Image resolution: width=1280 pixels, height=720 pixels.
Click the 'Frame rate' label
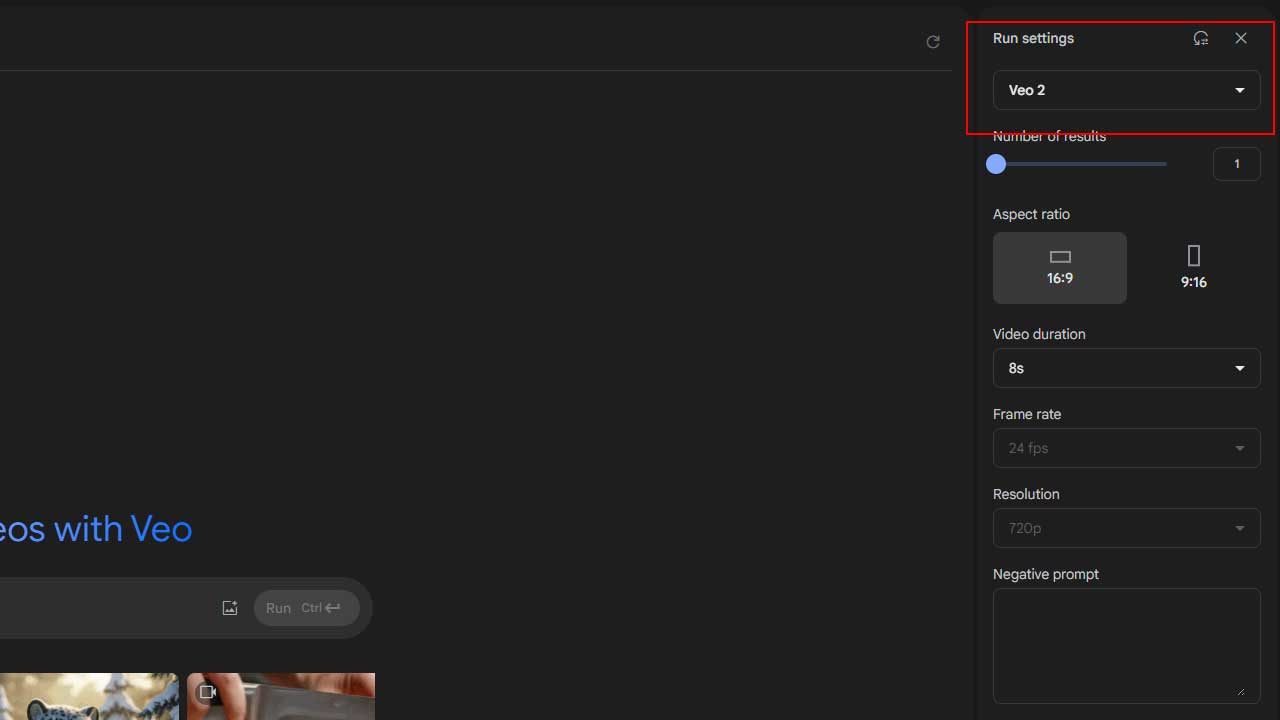tap(1027, 414)
